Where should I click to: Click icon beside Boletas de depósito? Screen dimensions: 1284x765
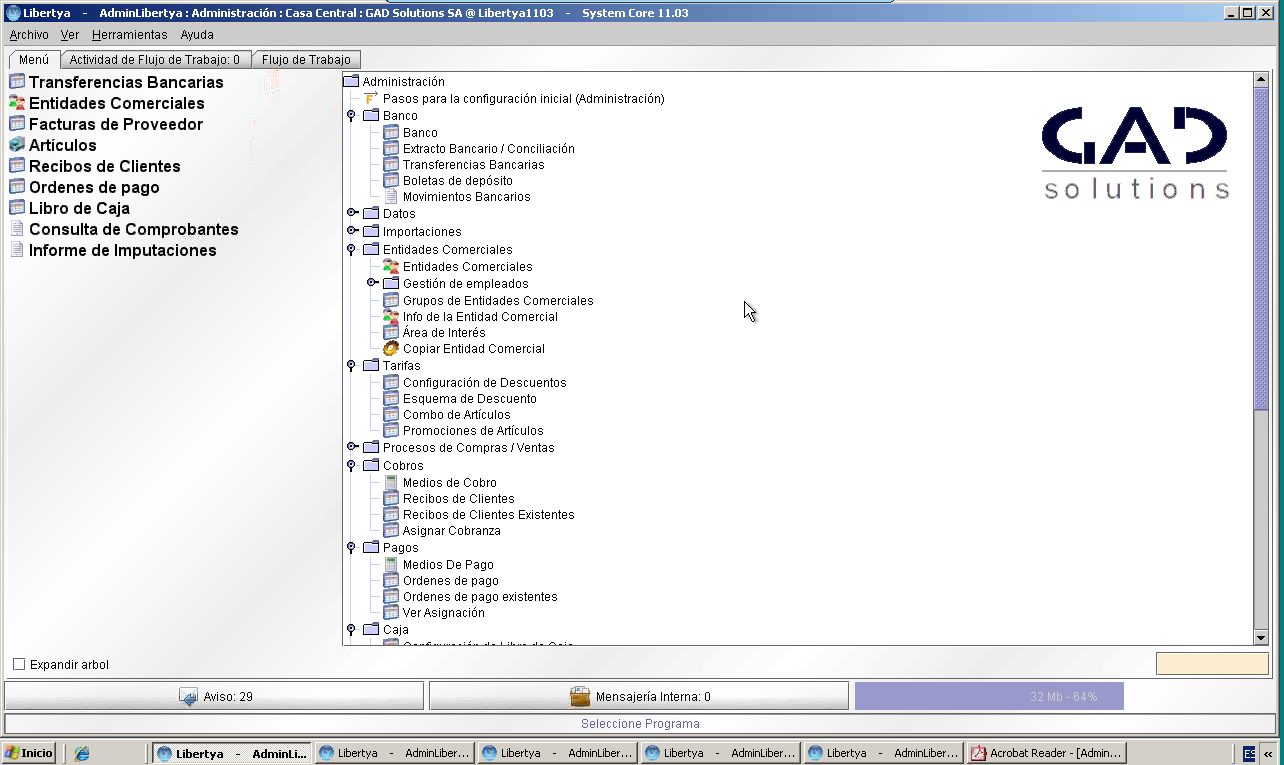pos(391,181)
